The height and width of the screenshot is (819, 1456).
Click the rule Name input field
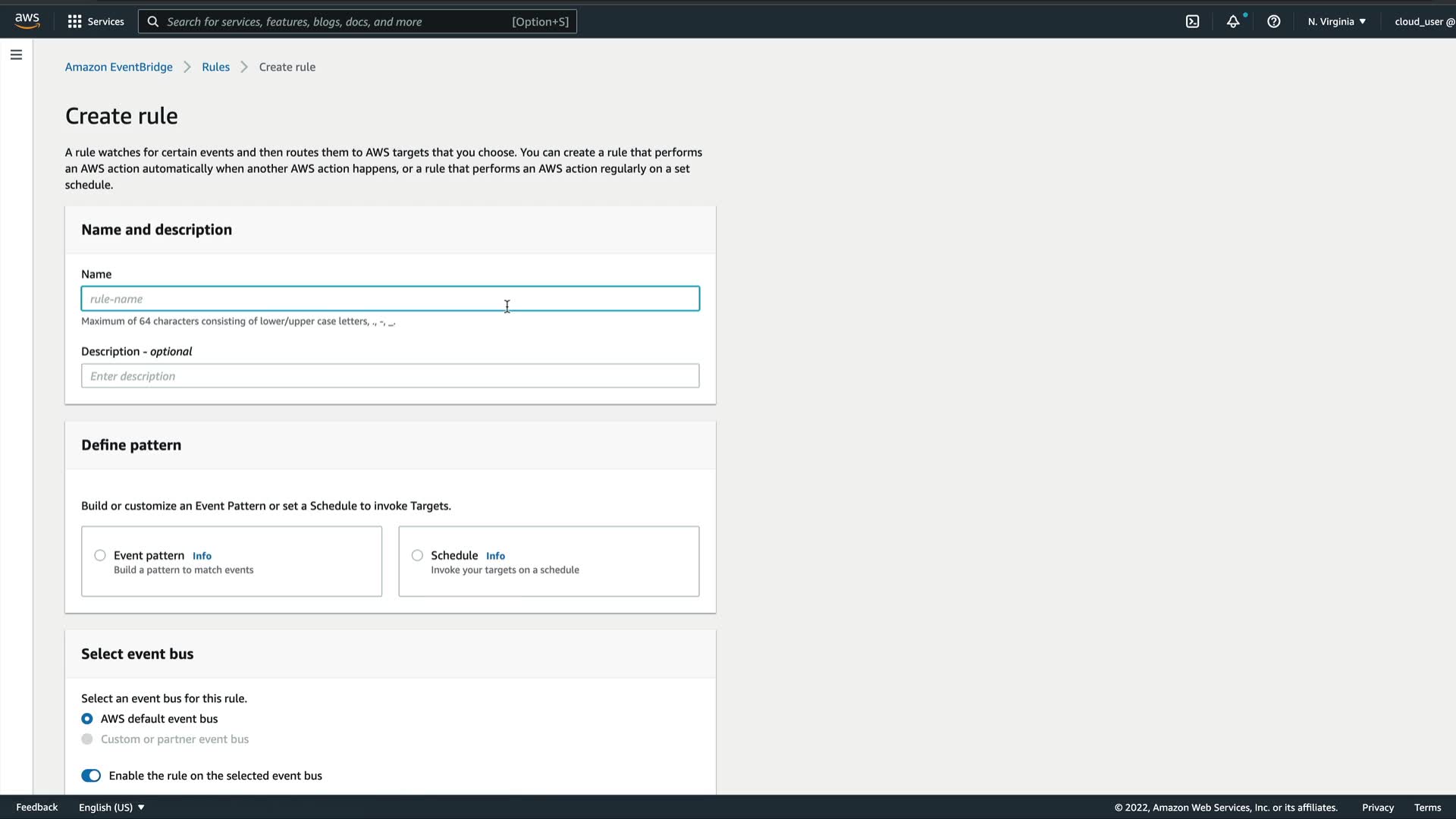tap(390, 299)
